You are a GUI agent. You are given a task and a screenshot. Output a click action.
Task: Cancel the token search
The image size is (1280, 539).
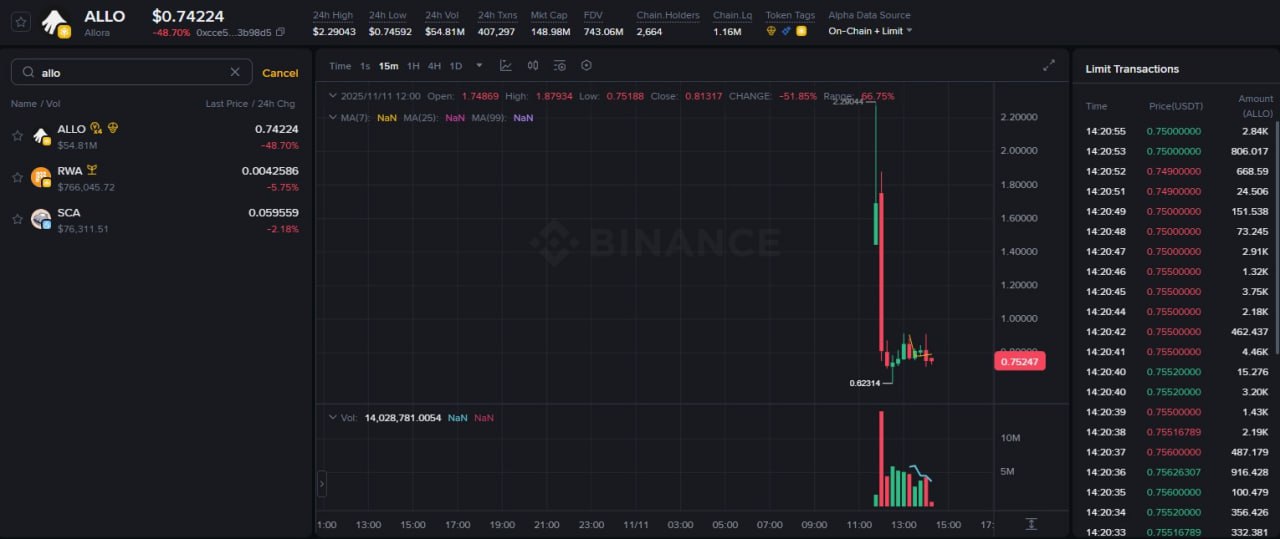tap(280, 73)
